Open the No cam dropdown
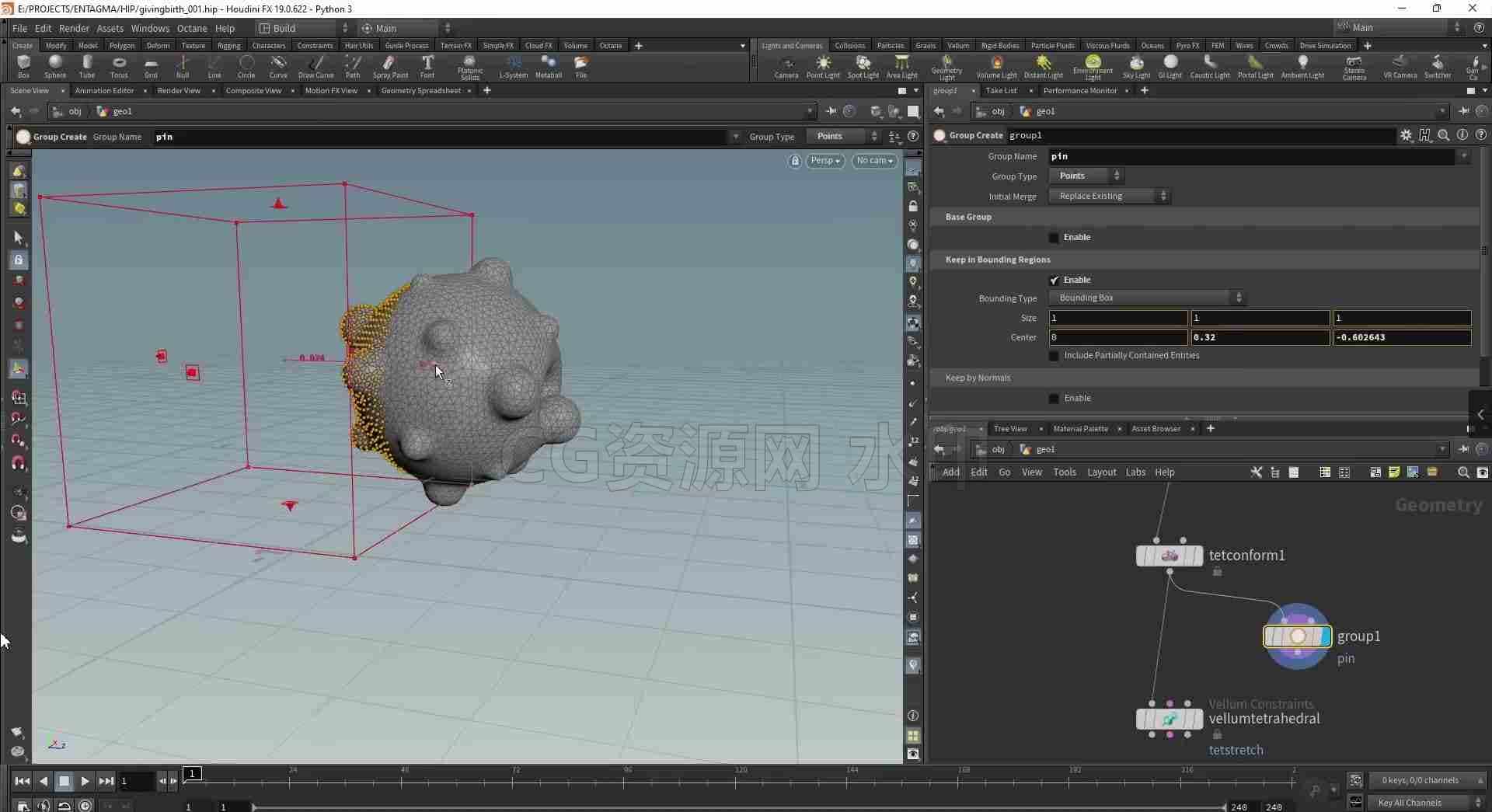Image resolution: width=1492 pixels, height=812 pixels. (x=874, y=161)
